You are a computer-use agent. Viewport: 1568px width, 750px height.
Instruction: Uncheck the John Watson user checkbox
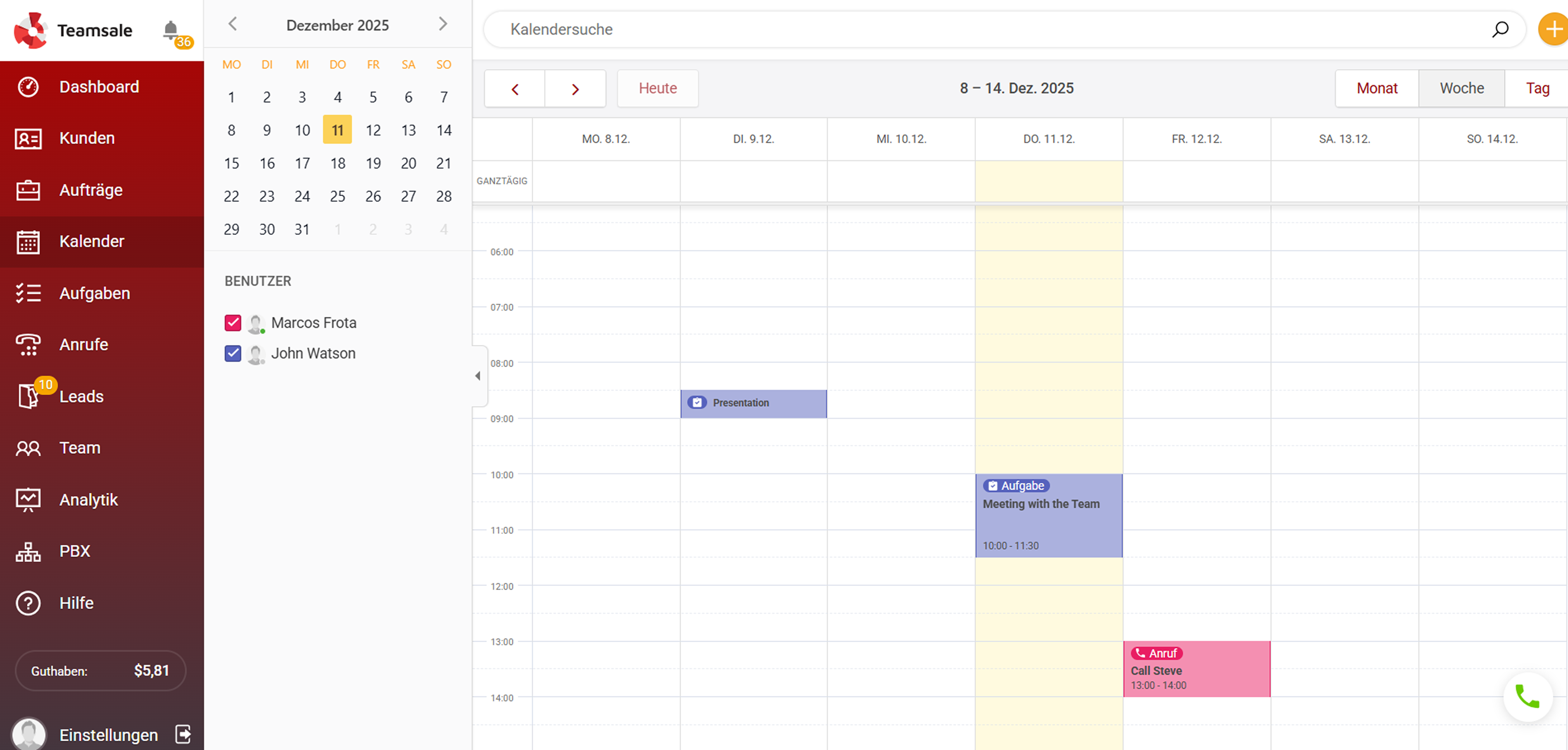pos(233,354)
